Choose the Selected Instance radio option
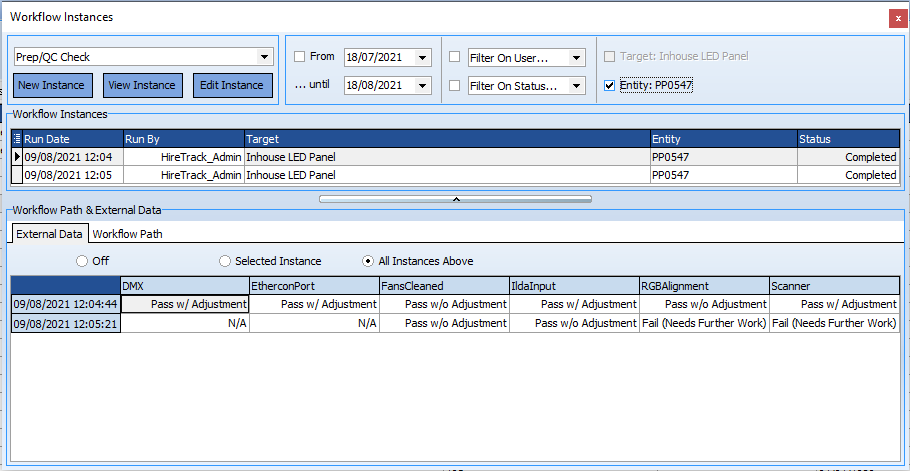This screenshot has height=471, width=910. pos(225,261)
